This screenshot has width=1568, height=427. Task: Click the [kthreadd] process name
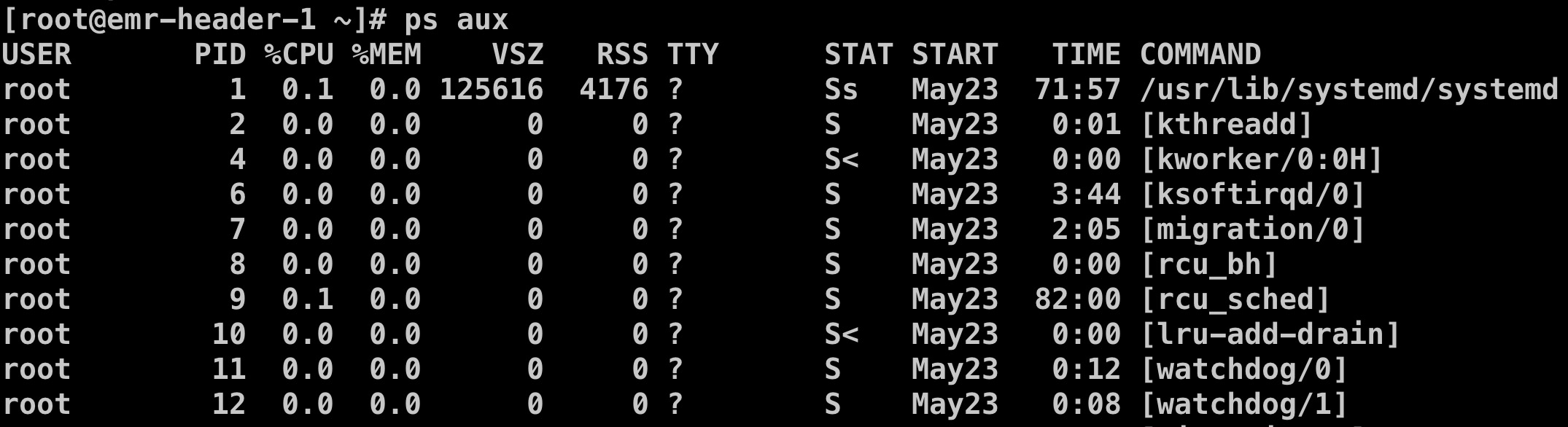click(x=1226, y=125)
